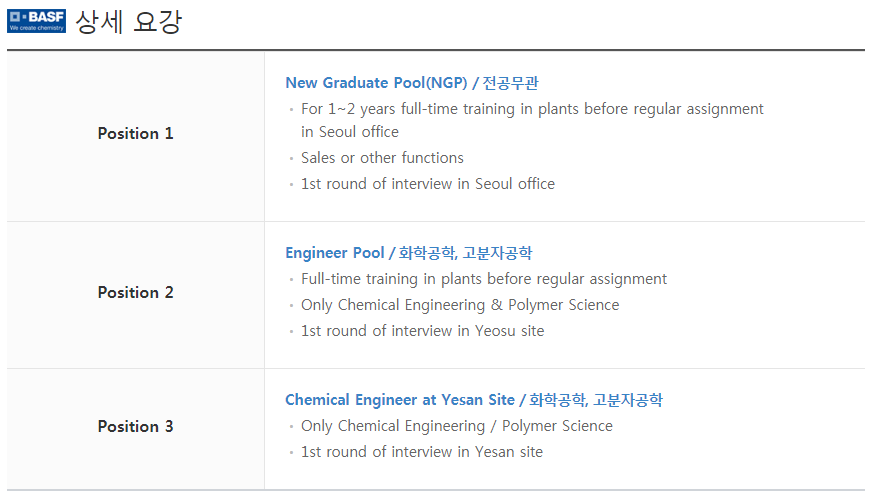The image size is (872, 503).
Task: Click the 'For 1~2 years full-time training' line
Action: [532, 108]
